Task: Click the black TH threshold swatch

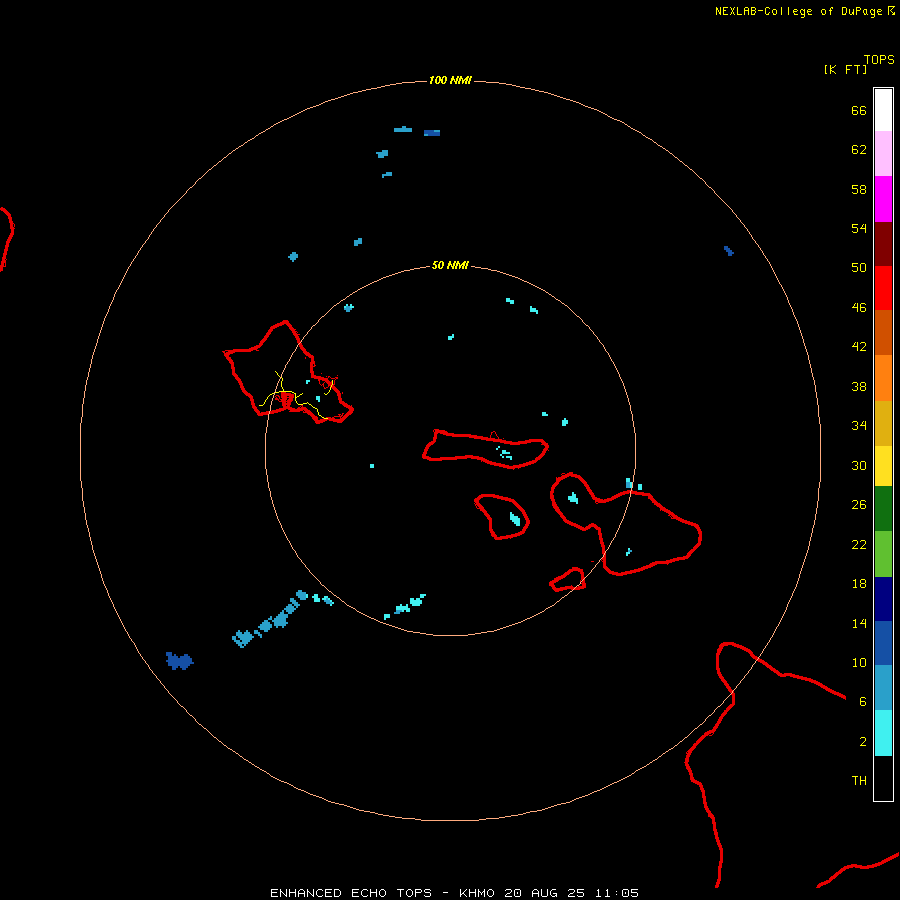Action: point(883,778)
